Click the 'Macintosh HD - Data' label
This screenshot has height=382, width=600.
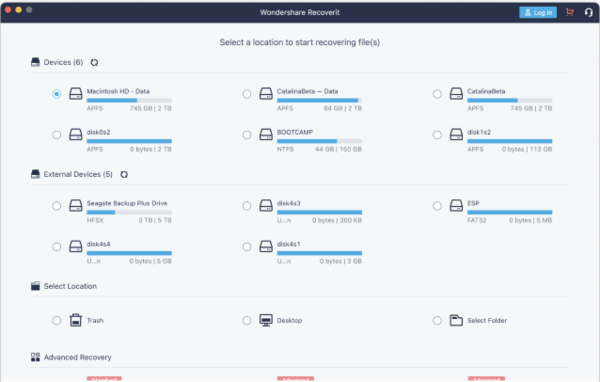pos(118,91)
